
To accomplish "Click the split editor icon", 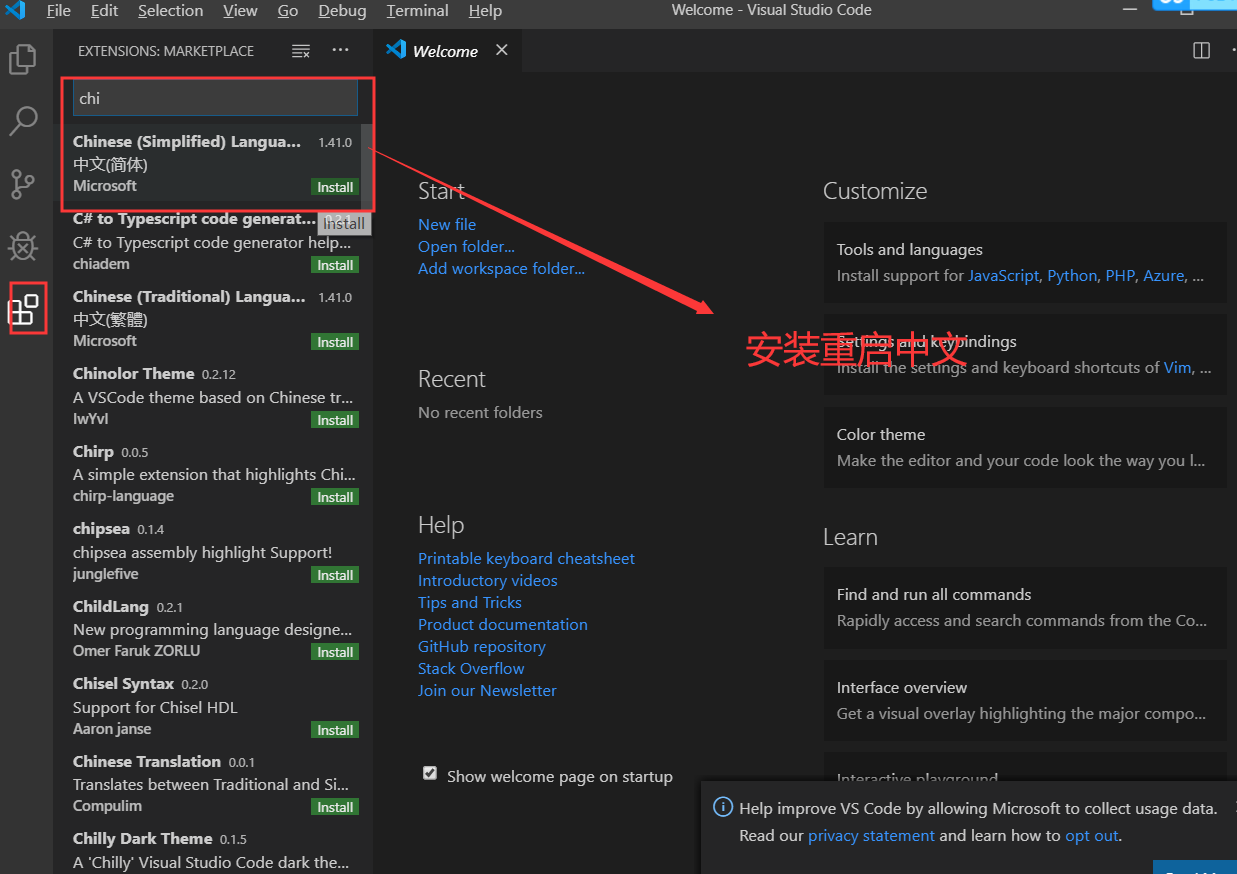I will pos(1202,50).
